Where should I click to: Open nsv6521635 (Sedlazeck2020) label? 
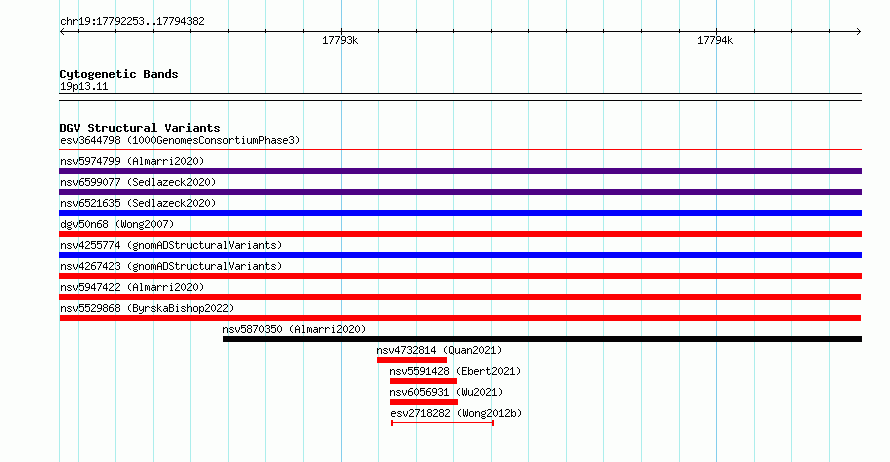pyautogui.click(x=138, y=203)
